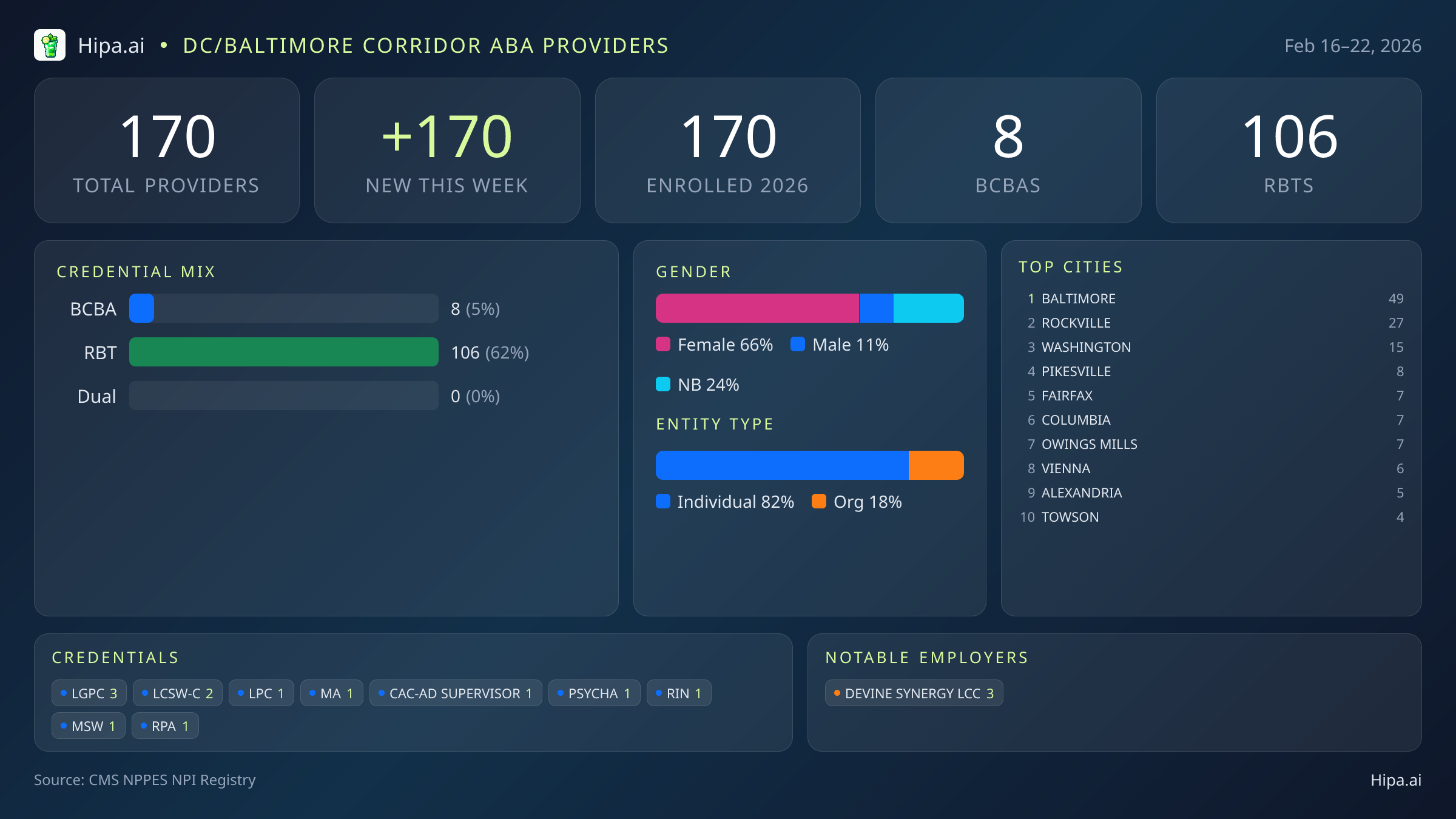Image resolution: width=1456 pixels, height=819 pixels.
Task: Open the Feb 16–22, 2026 date range selector
Action: coord(1353,45)
